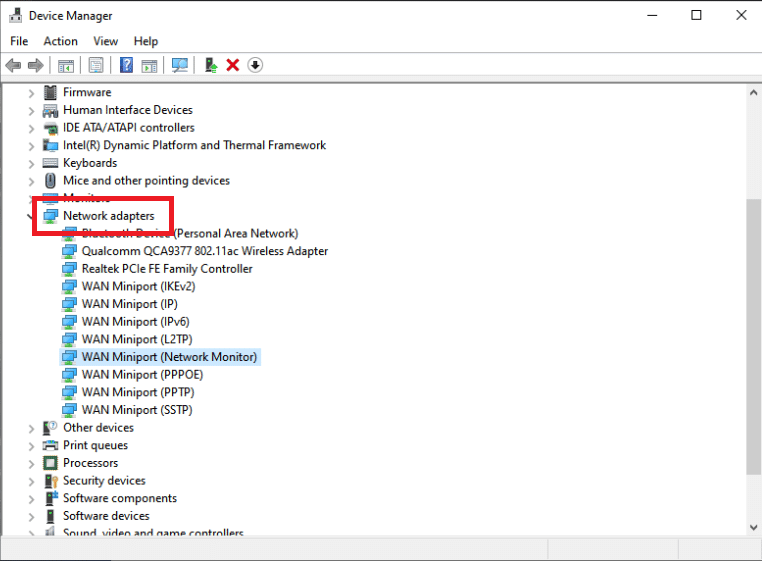Select WAN Miniport (L2TP) entry
This screenshot has width=762, height=561.
pyautogui.click(x=137, y=339)
